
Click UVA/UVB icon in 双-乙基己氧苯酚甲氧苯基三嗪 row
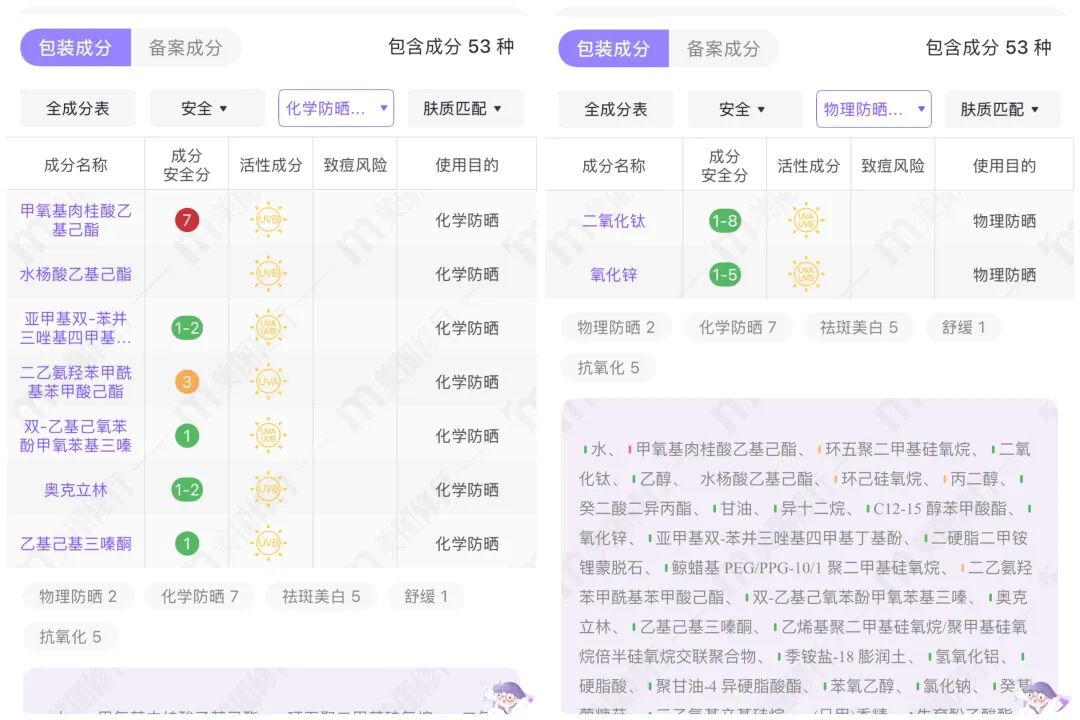(269, 435)
